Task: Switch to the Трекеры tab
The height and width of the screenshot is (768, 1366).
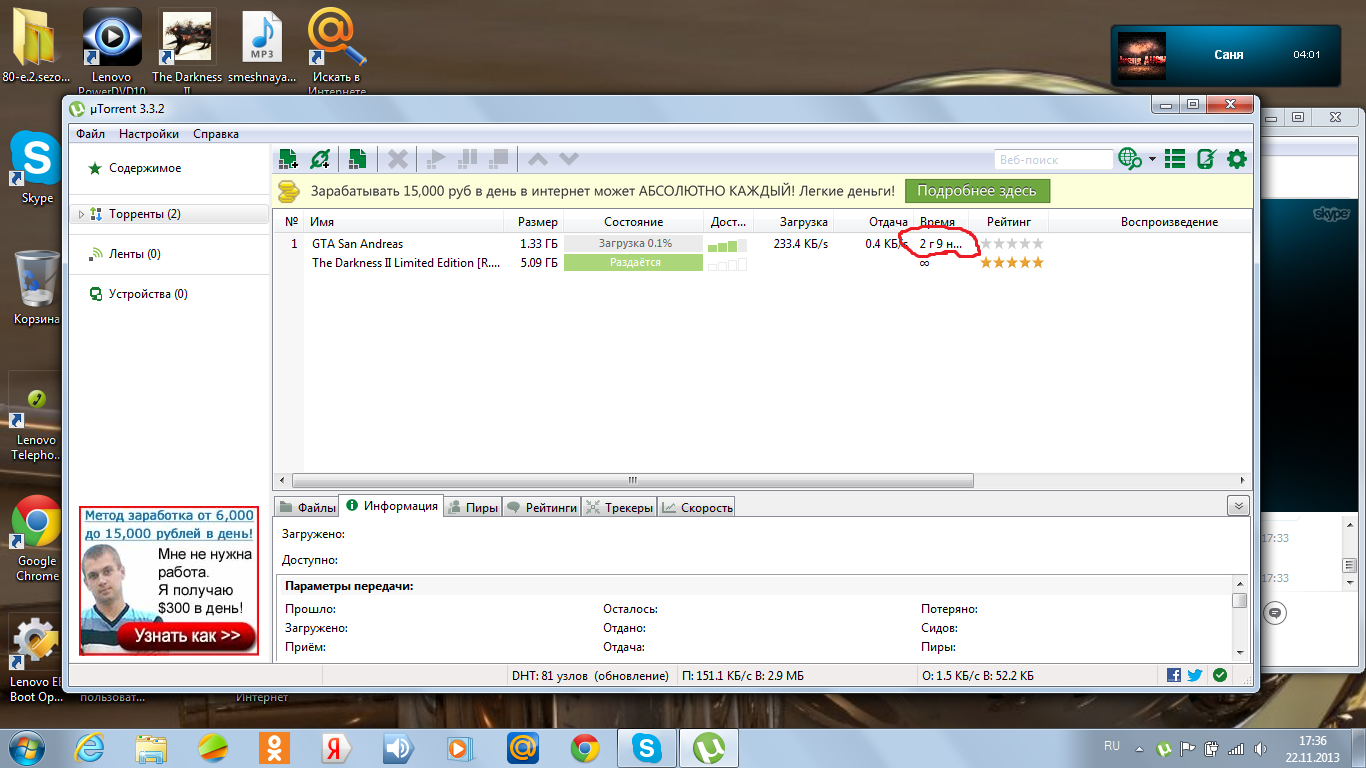Action: [x=619, y=507]
